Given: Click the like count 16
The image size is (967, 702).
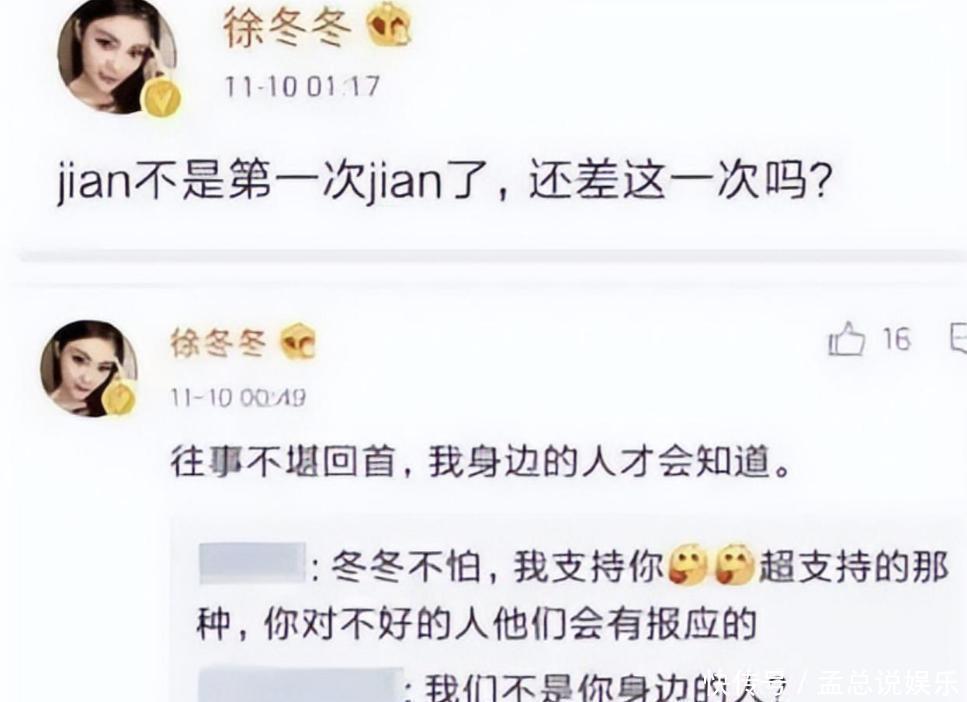Looking at the screenshot, I should click(896, 339).
